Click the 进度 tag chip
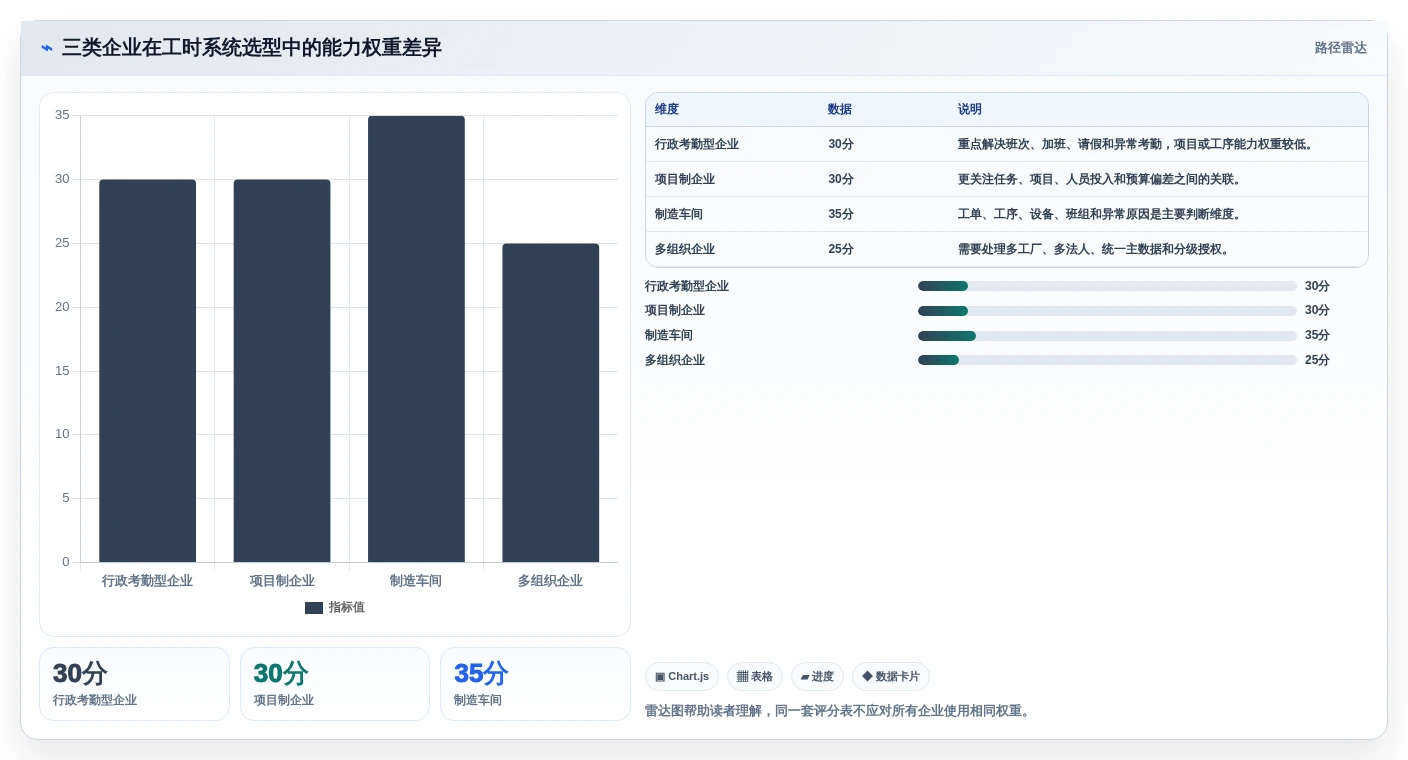This screenshot has height=760, width=1408. click(817, 677)
